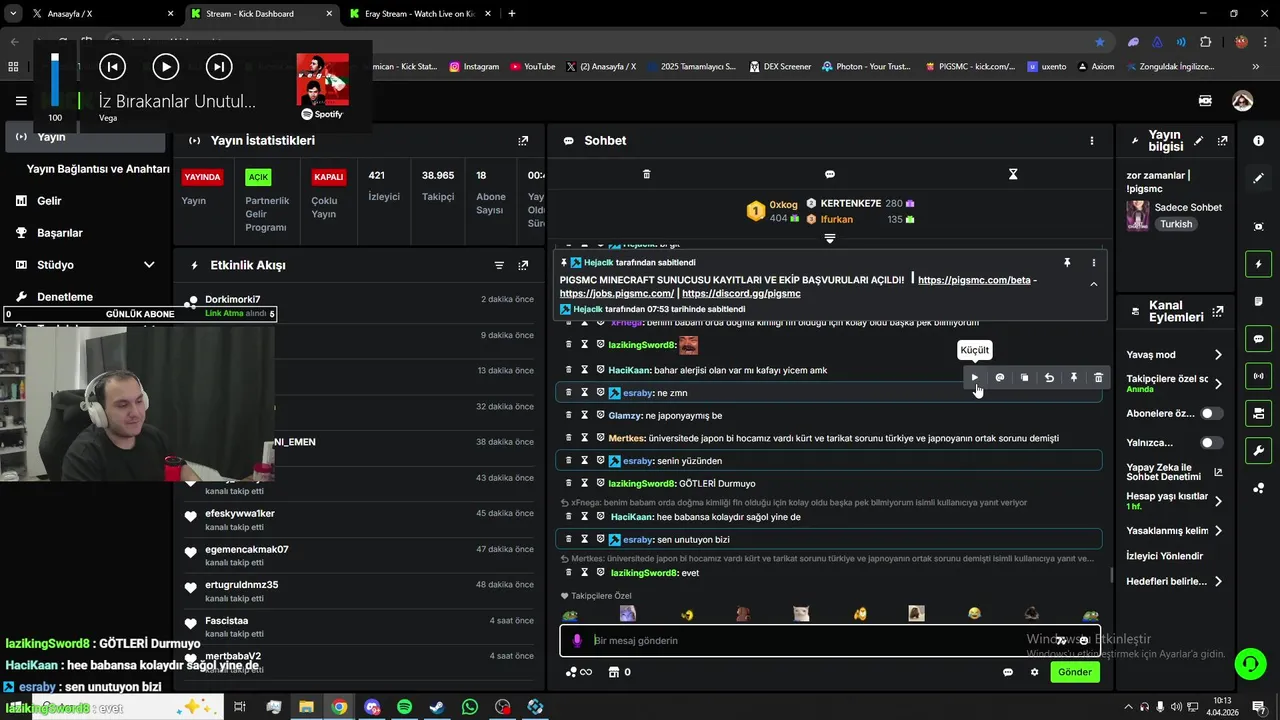
Task: Expand Hedefleri belirle option
Action: click(1218, 581)
